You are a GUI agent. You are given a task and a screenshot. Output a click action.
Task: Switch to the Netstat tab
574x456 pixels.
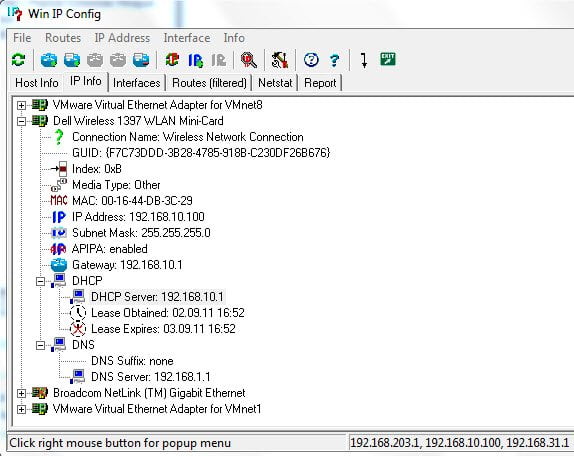[x=275, y=83]
